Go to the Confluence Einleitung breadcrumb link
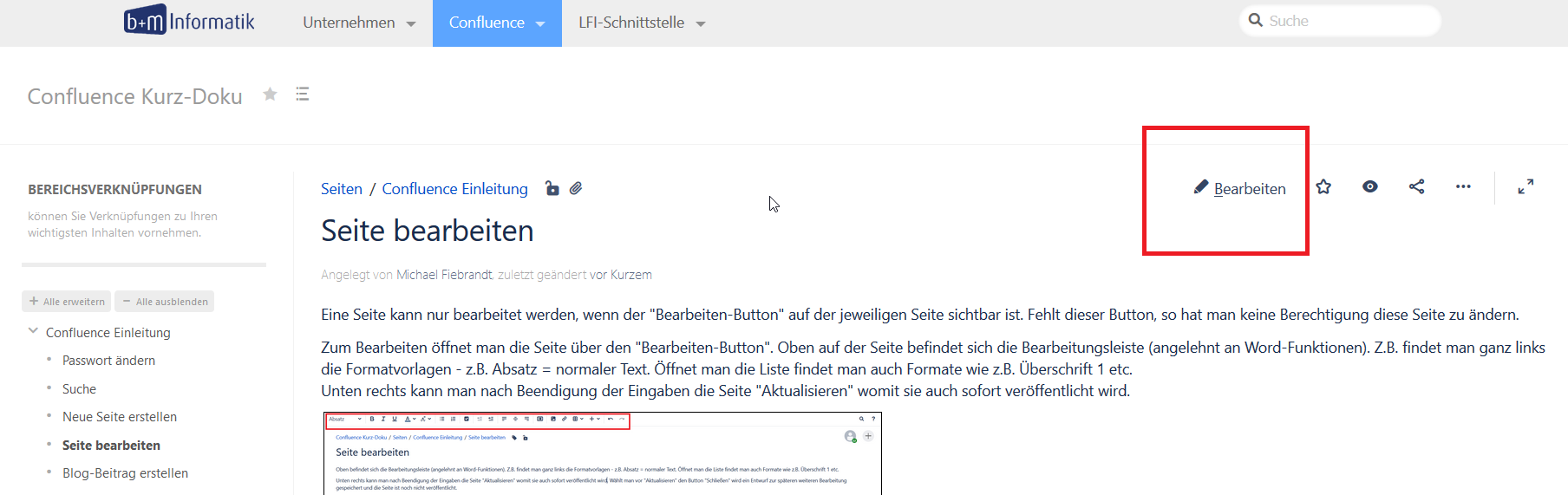Image resolution: width=1568 pixels, height=495 pixels. pyautogui.click(x=454, y=189)
